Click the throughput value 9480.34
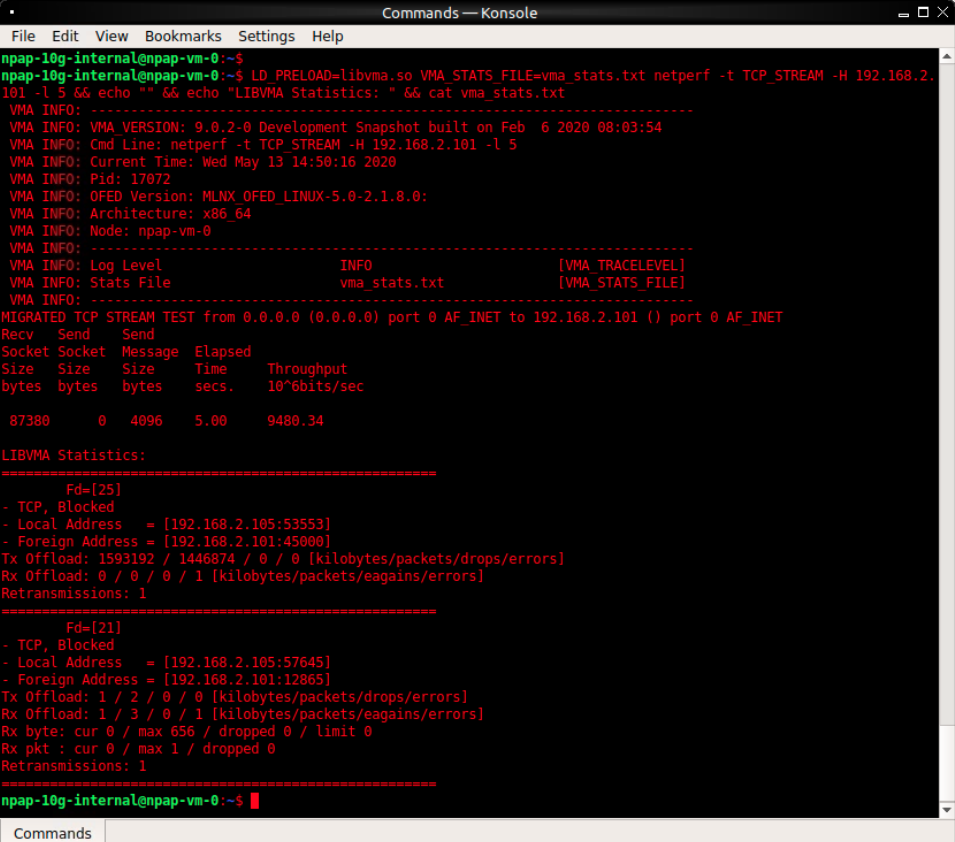Image resolution: width=955 pixels, height=842 pixels. tap(295, 421)
